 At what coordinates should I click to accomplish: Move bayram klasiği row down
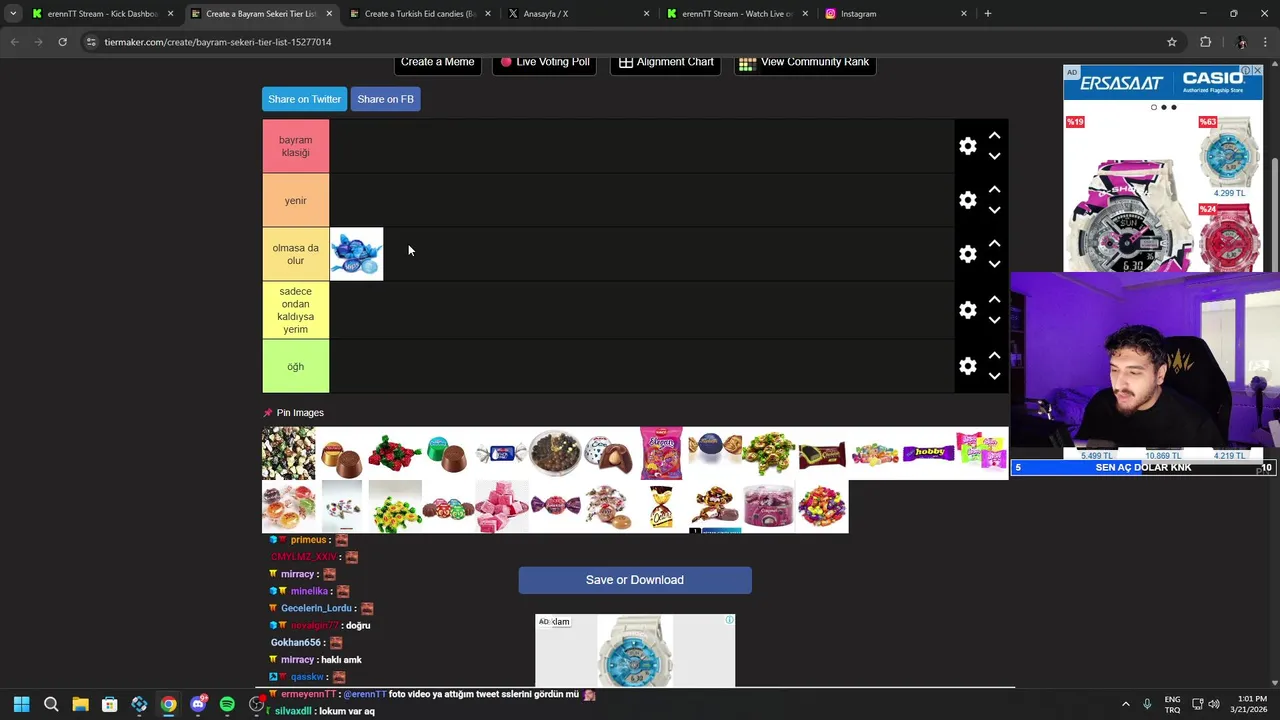click(994, 156)
